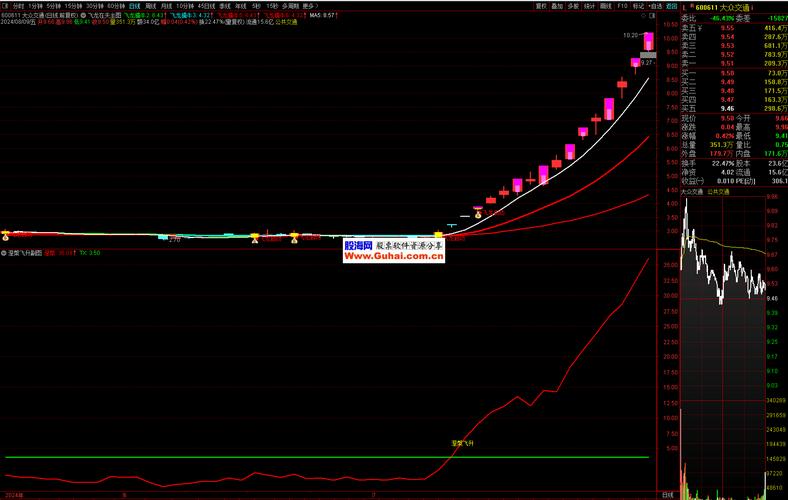
Task: Click the 换手 value 22.47%
Action: click(723, 163)
